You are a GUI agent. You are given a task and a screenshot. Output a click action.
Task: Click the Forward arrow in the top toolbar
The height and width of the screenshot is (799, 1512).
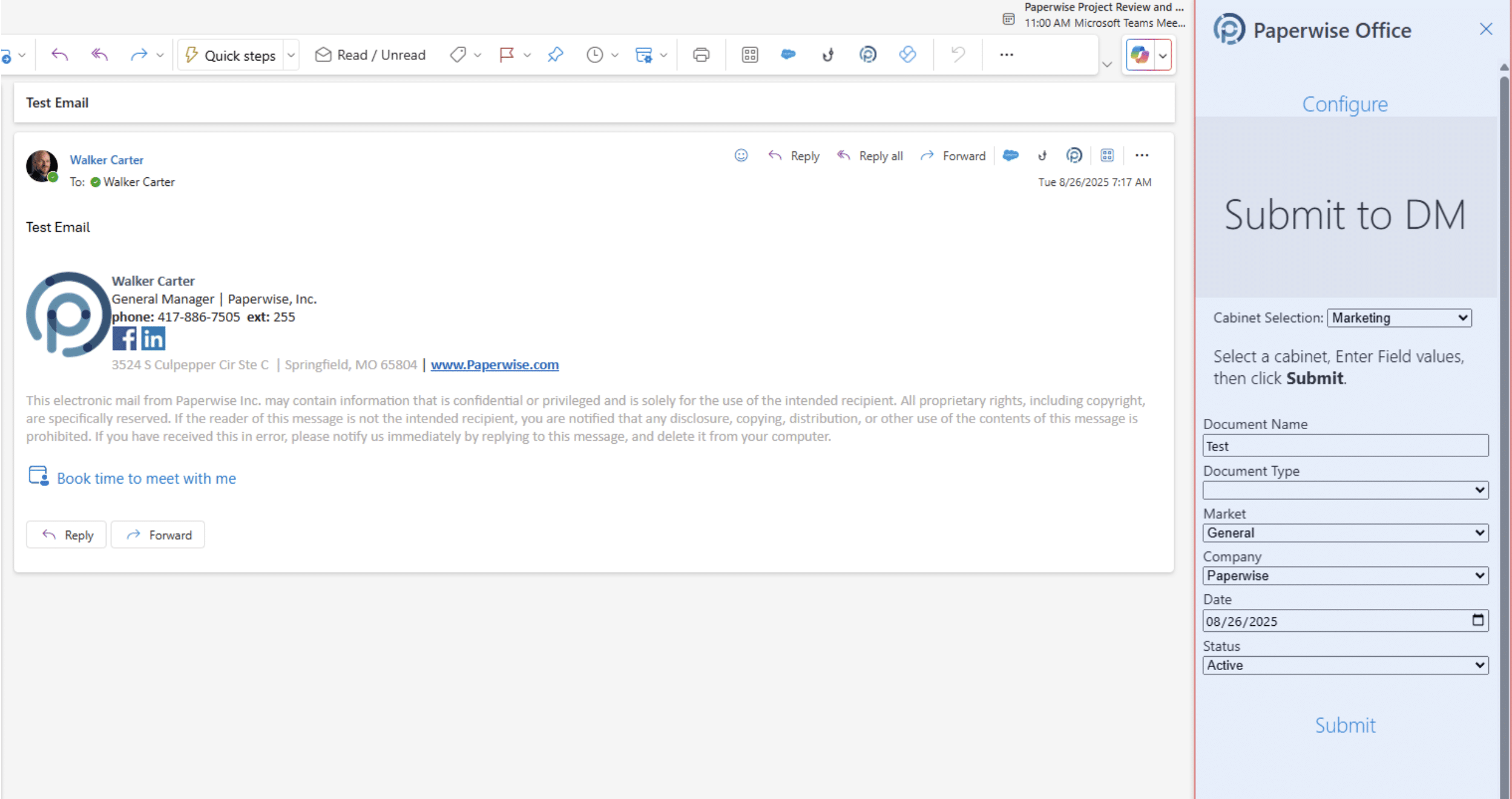coord(139,55)
